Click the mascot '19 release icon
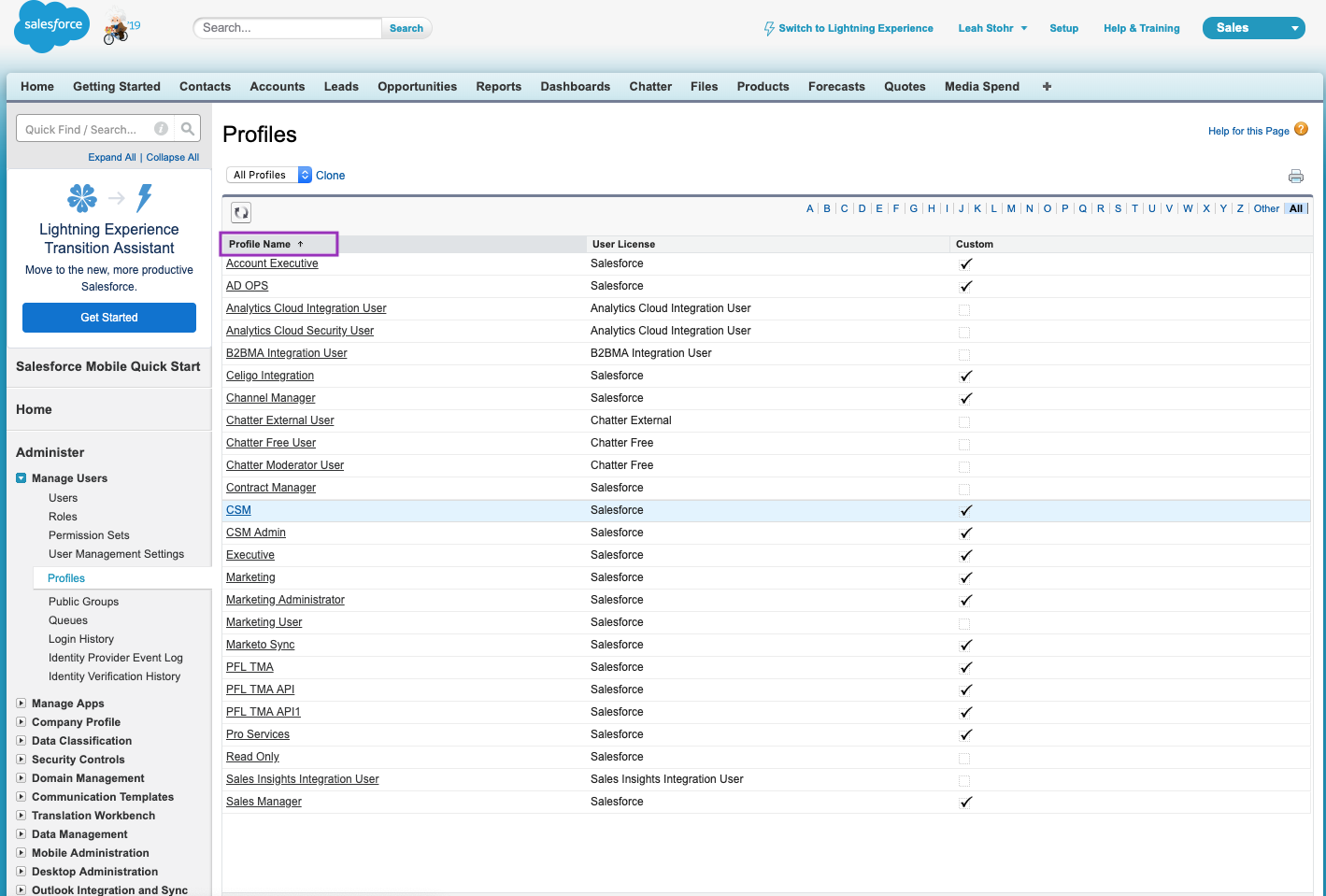Image resolution: width=1326 pixels, height=896 pixels. (121, 27)
